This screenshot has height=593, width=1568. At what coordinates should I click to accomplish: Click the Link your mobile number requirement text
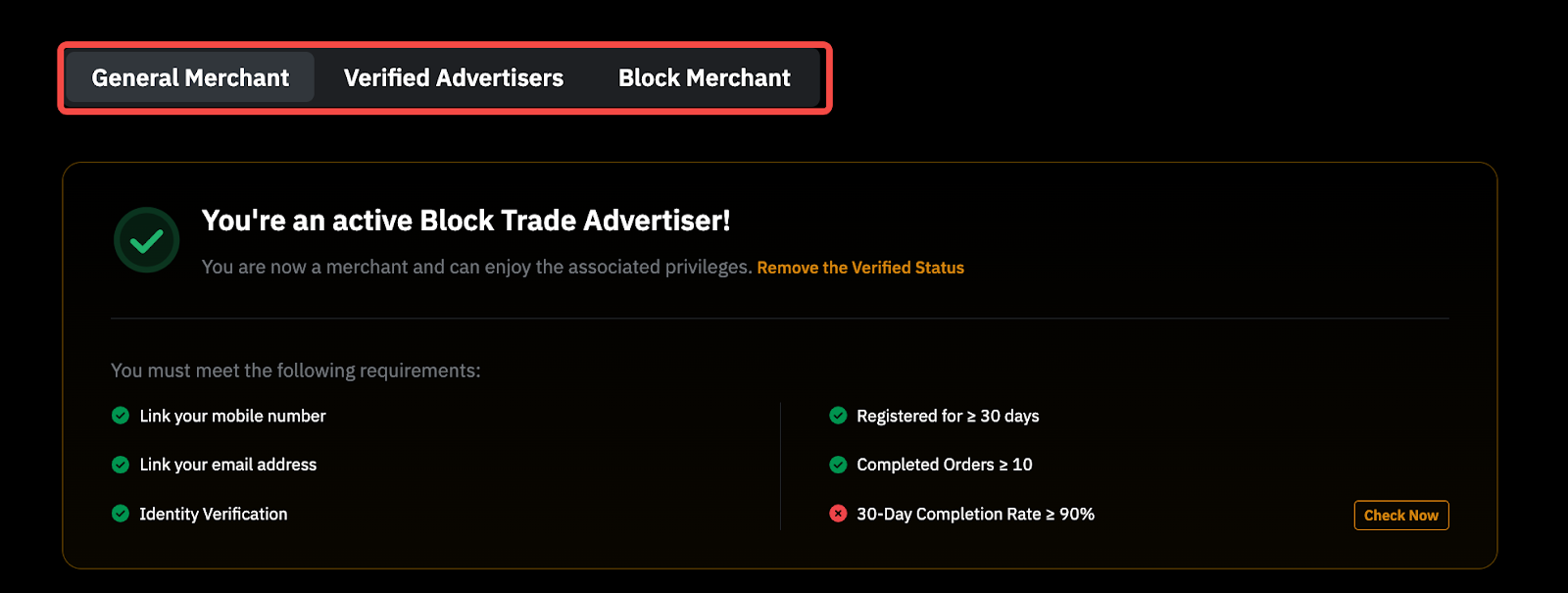[232, 416]
